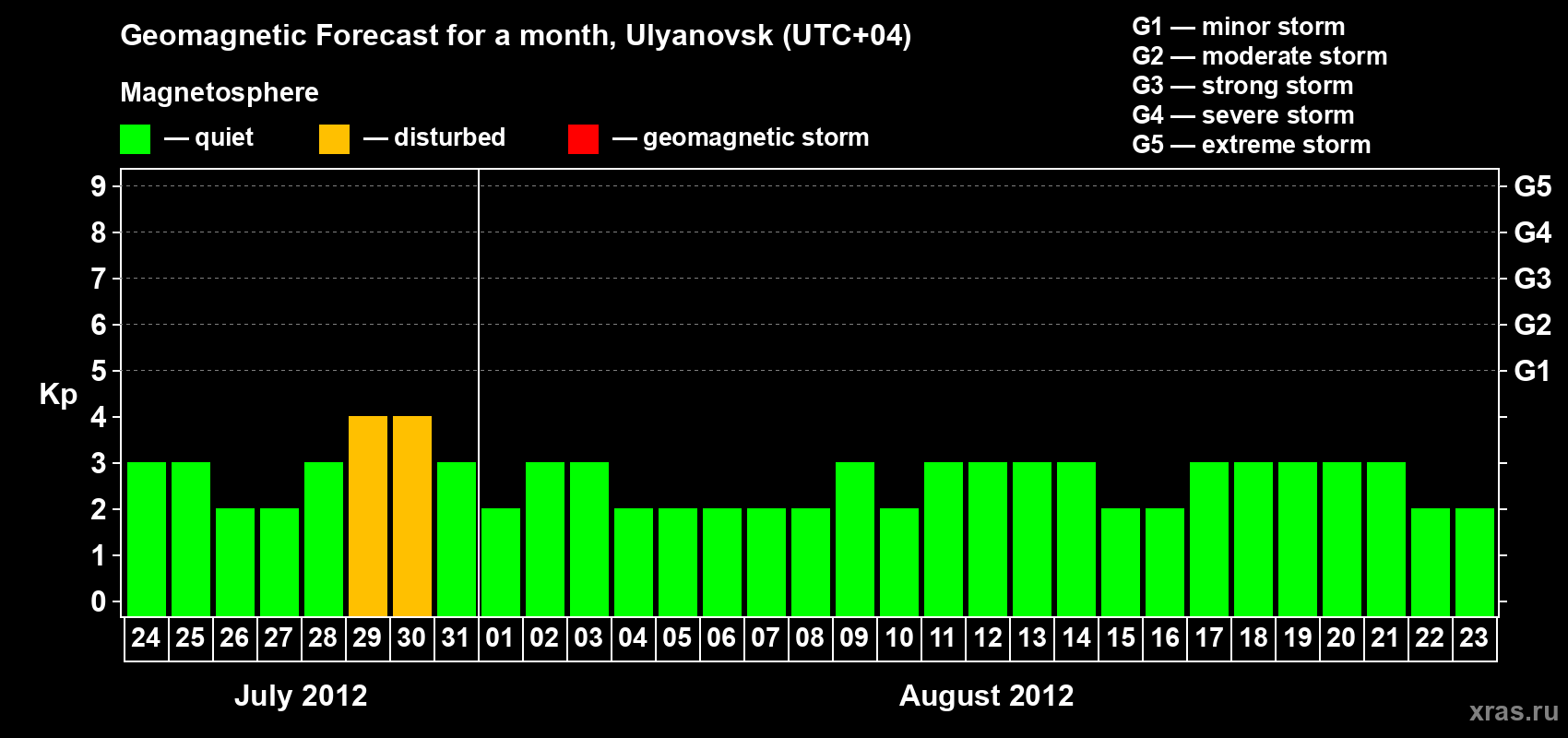The height and width of the screenshot is (738, 1568).
Task: Click the date label 17
Action: point(1208,637)
